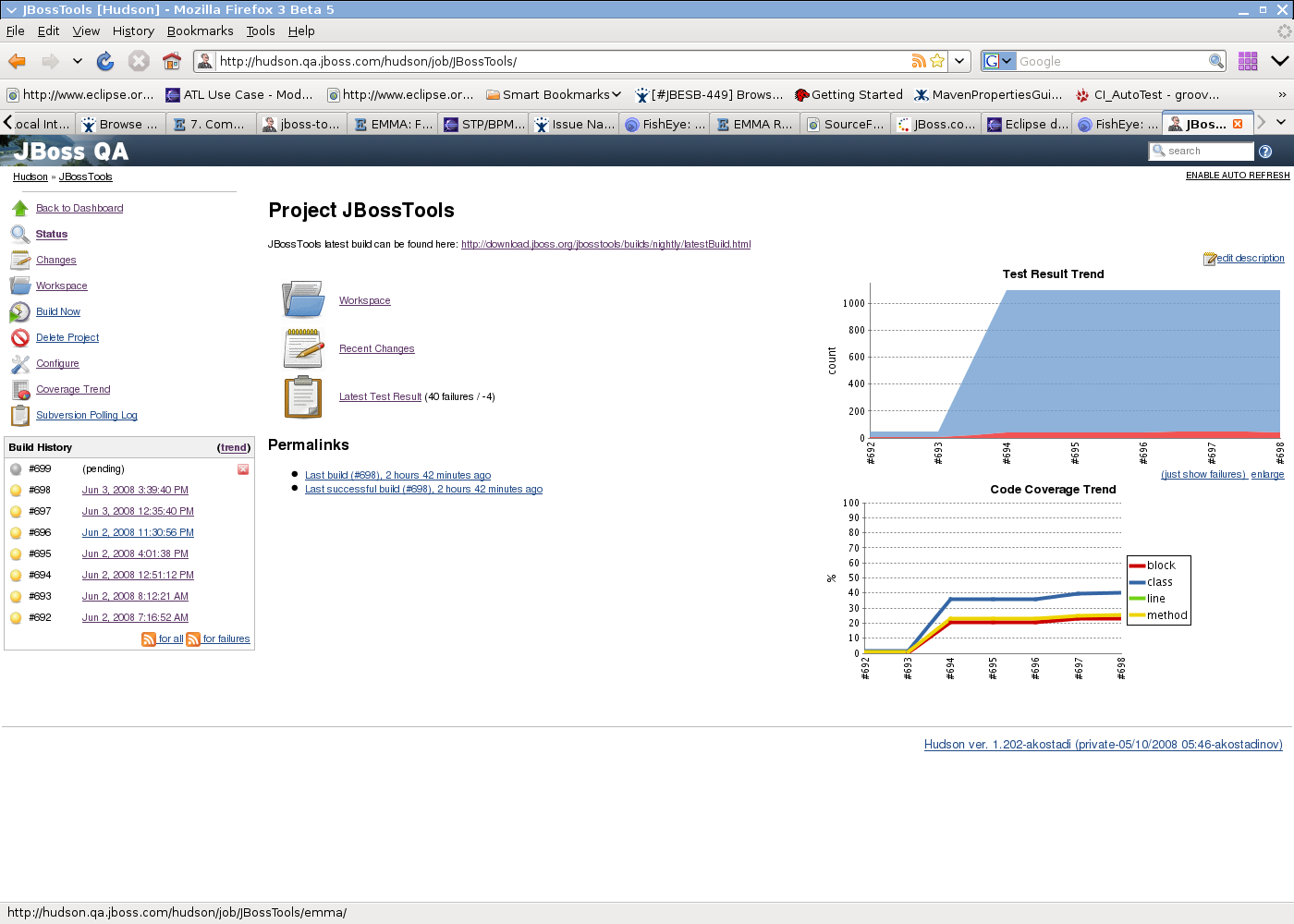Open the Hudson help question mark icon

pos(1265,152)
